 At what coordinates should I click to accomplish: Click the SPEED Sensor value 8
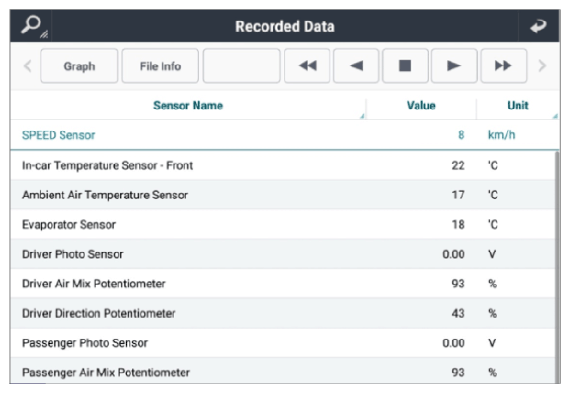point(461,135)
